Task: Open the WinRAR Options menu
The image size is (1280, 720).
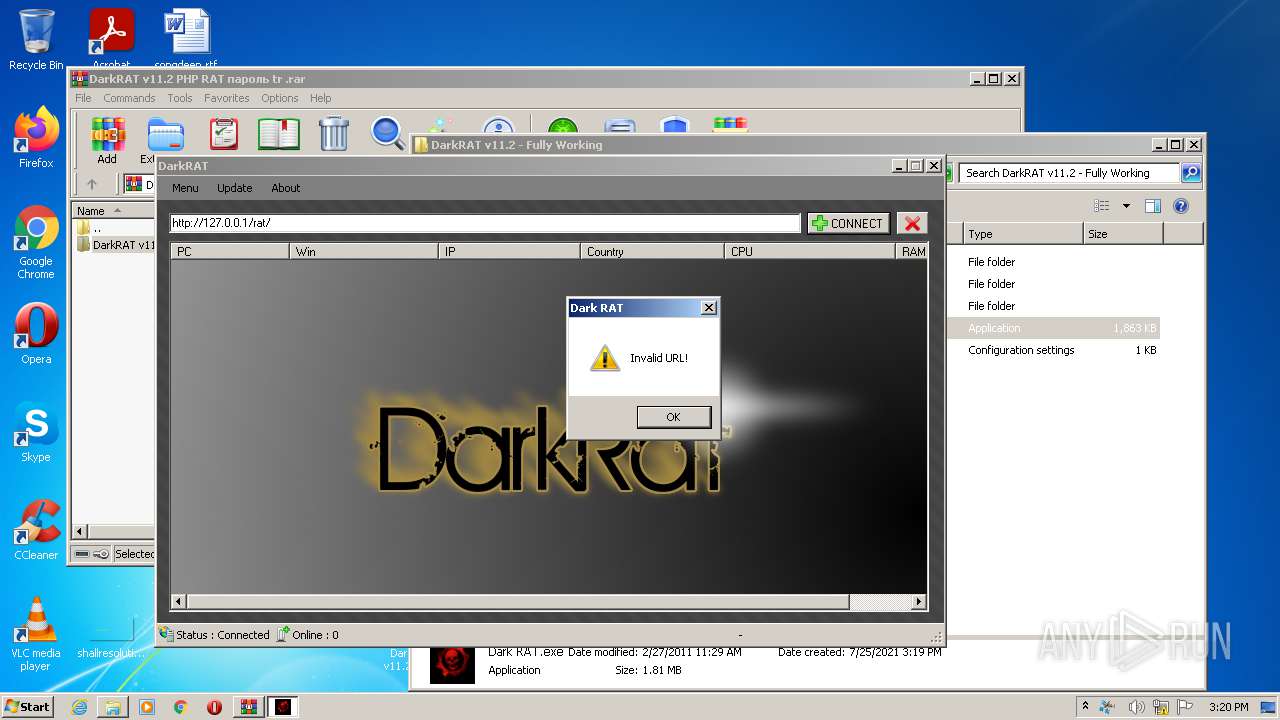Action: (x=280, y=98)
